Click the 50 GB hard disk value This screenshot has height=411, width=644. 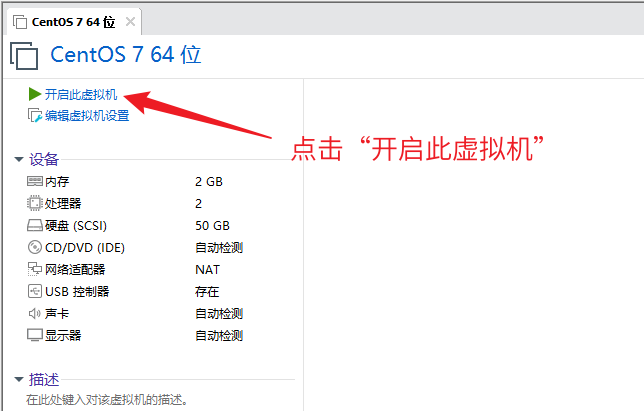pos(212,225)
